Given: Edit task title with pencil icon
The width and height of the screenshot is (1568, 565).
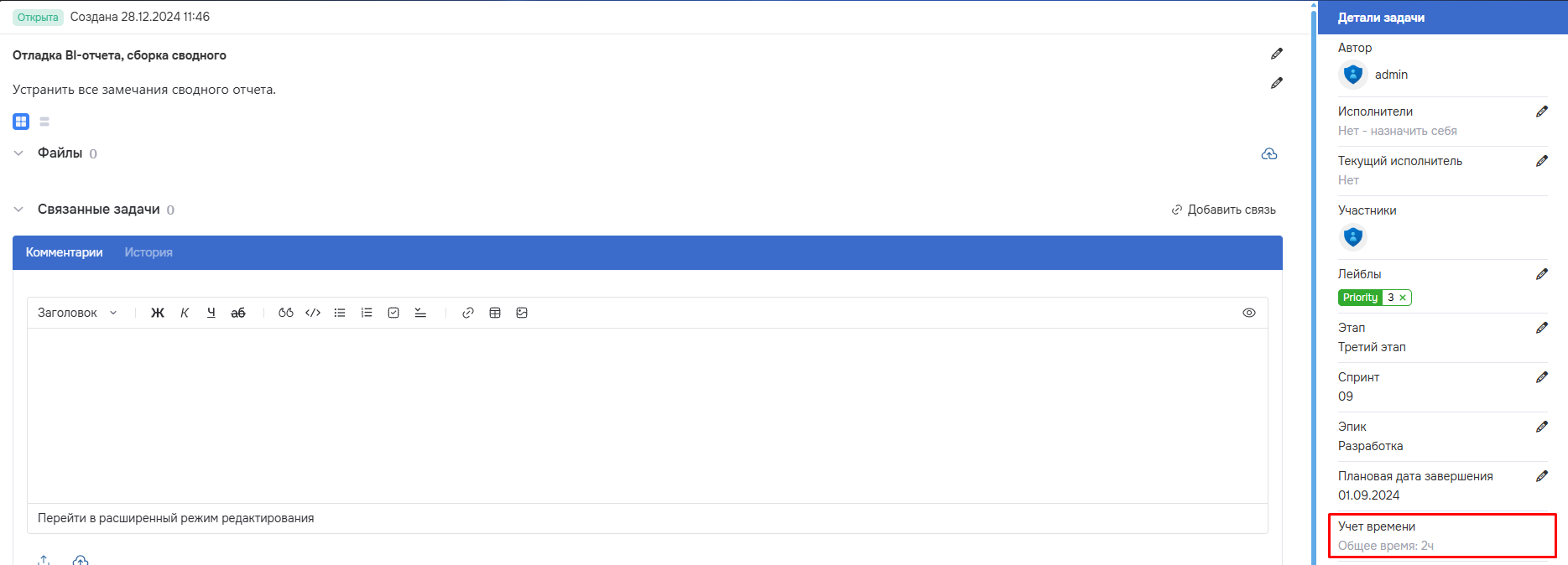Looking at the screenshot, I should tap(1276, 54).
